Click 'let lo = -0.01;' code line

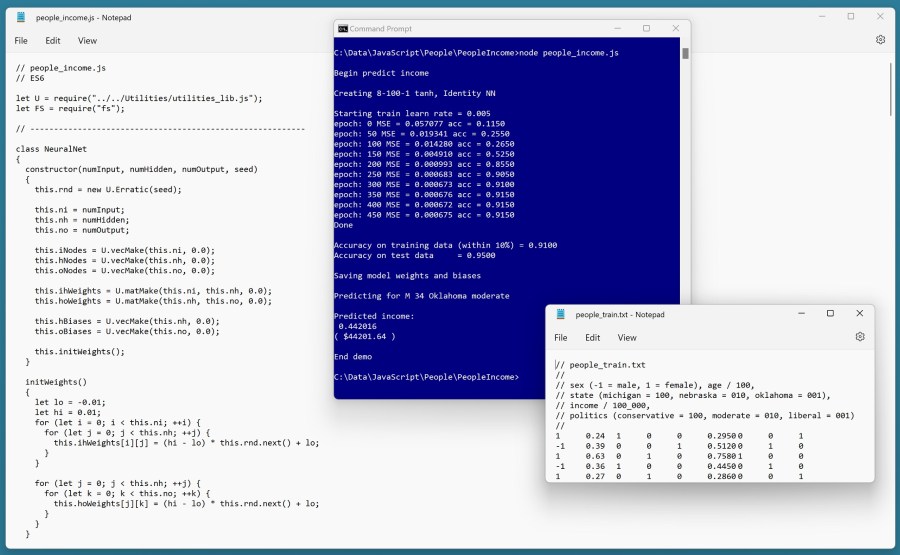pyautogui.click(x=70, y=402)
